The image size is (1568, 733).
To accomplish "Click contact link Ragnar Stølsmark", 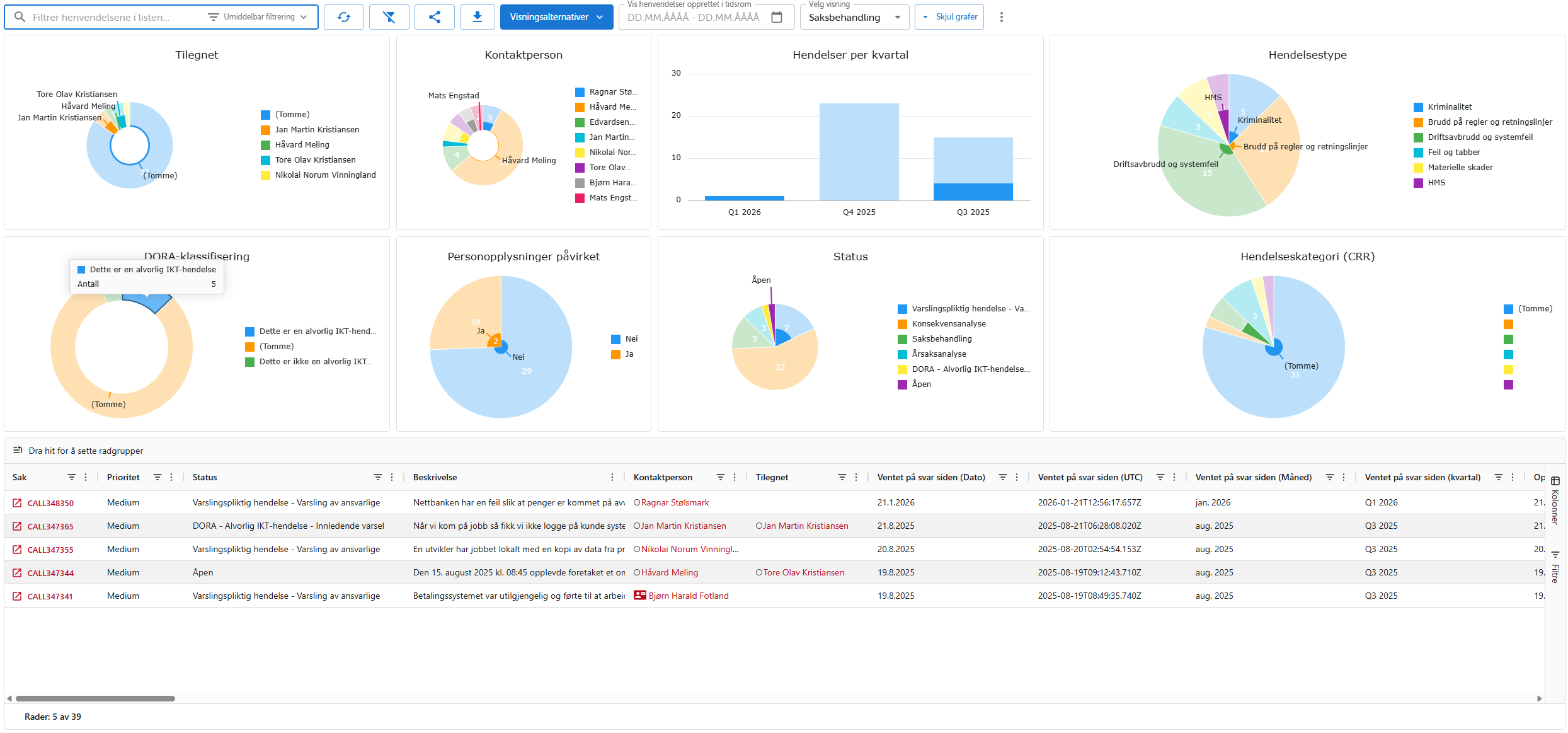I will click(x=675, y=502).
